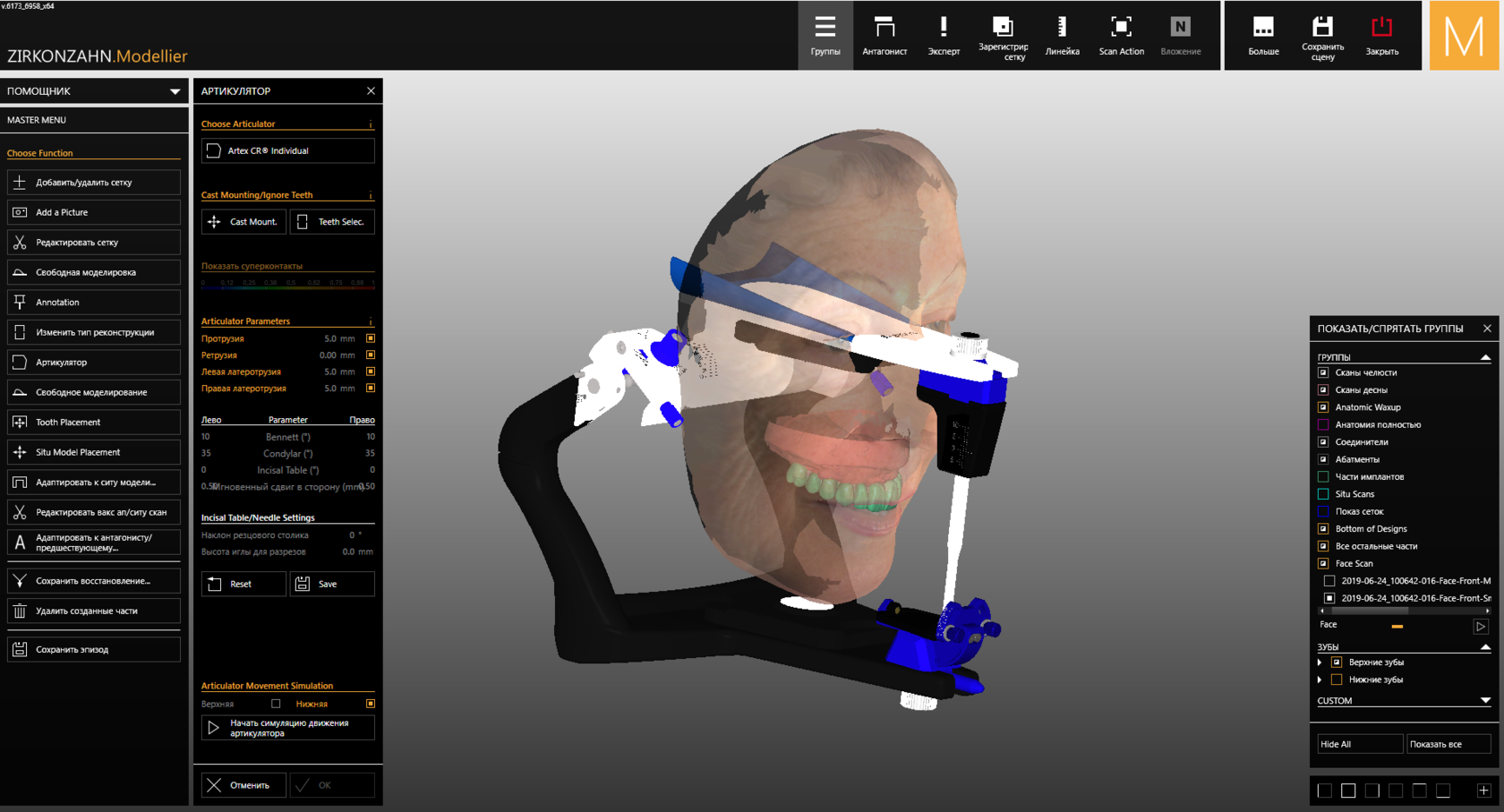
Task: Click the Закрыть power icon
Action: tap(1381, 36)
